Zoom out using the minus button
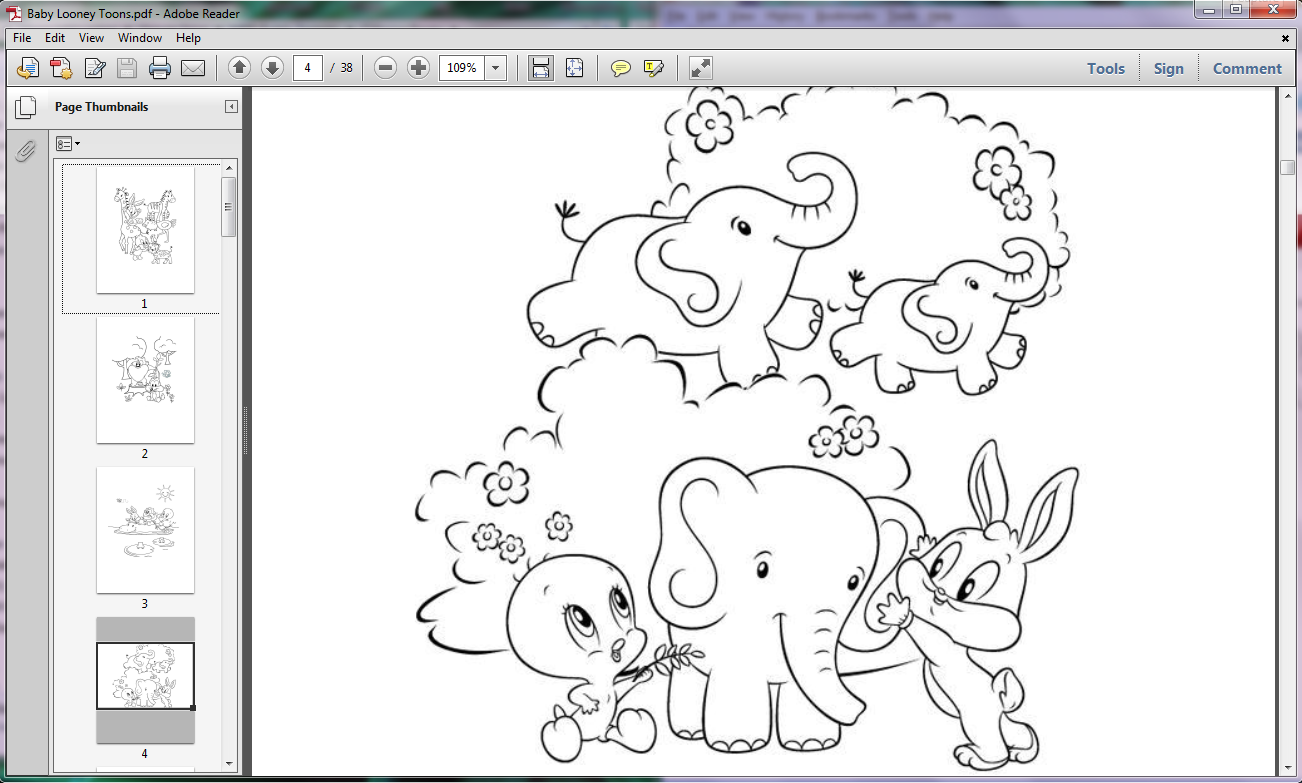Viewport: 1302px width, 783px height. pos(386,68)
